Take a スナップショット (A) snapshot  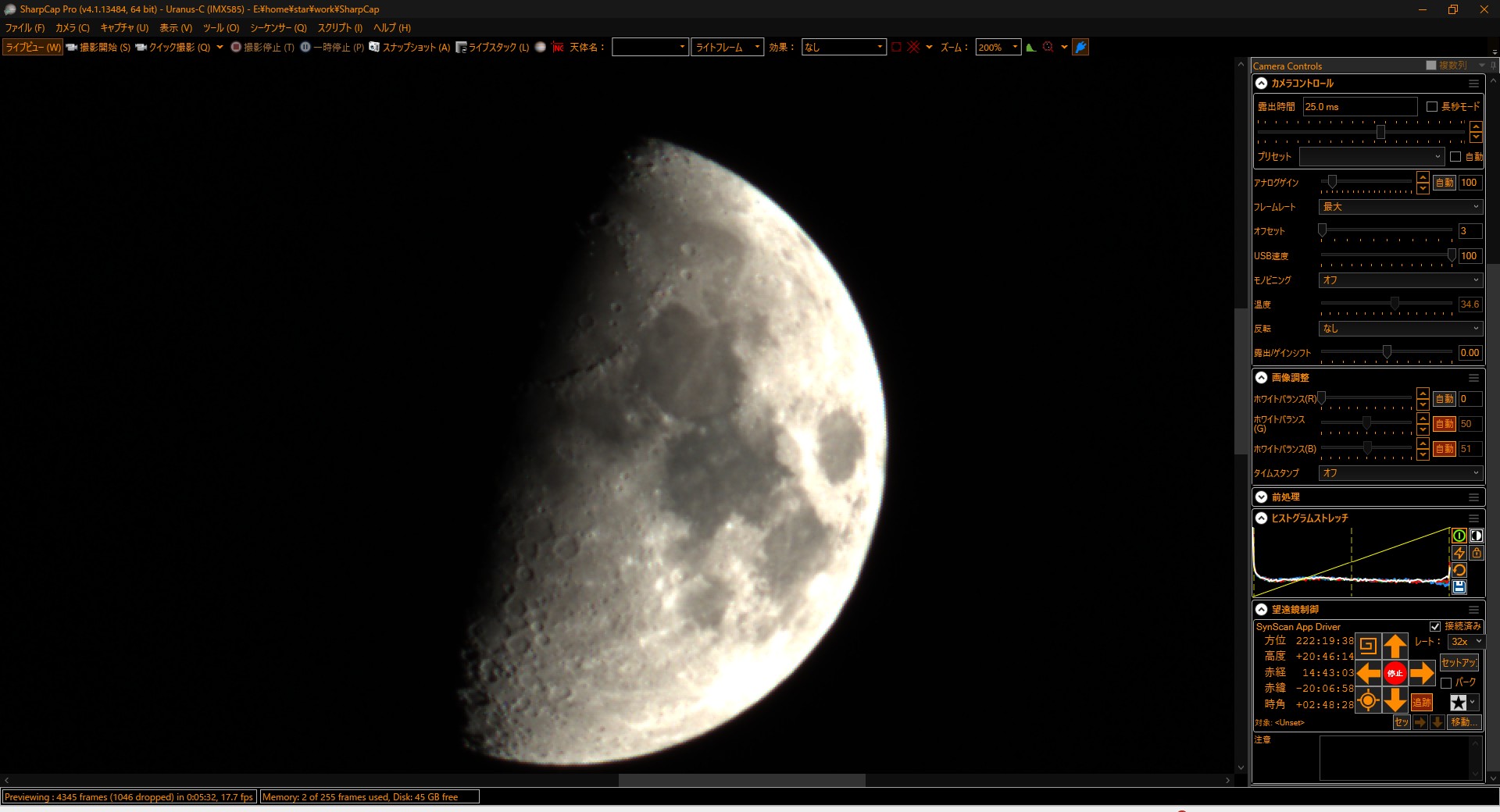pos(409,48)
